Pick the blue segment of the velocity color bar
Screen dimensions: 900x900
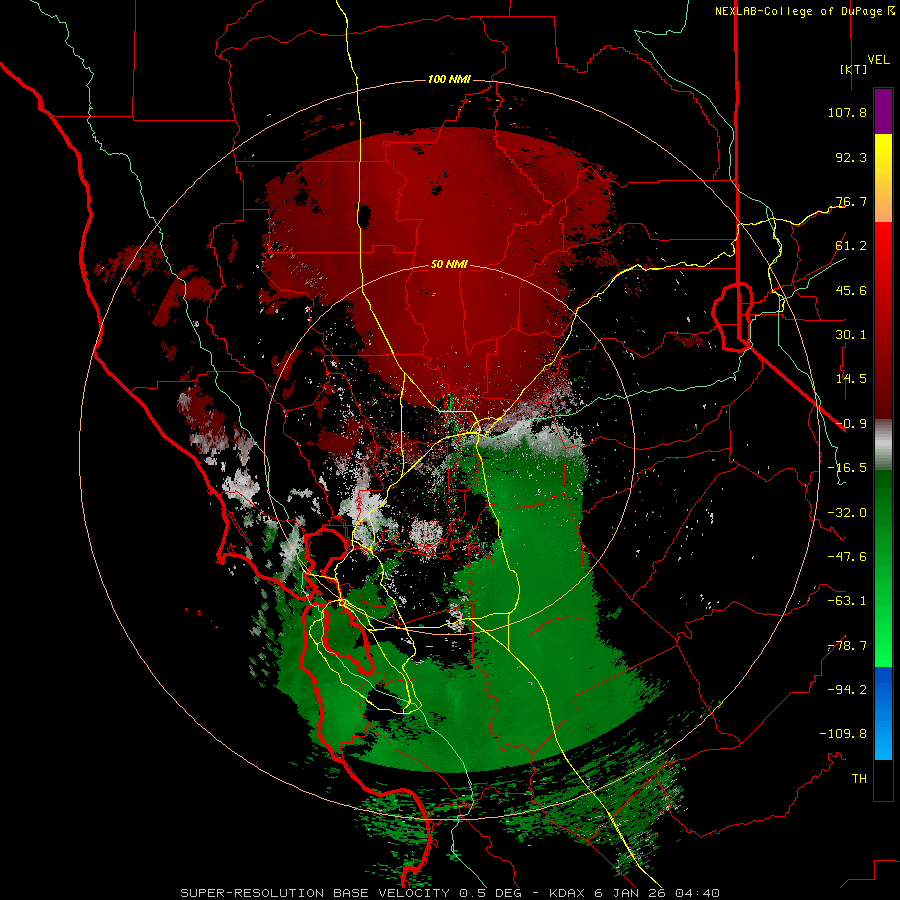pyautogui.click(x=883, y=713)
